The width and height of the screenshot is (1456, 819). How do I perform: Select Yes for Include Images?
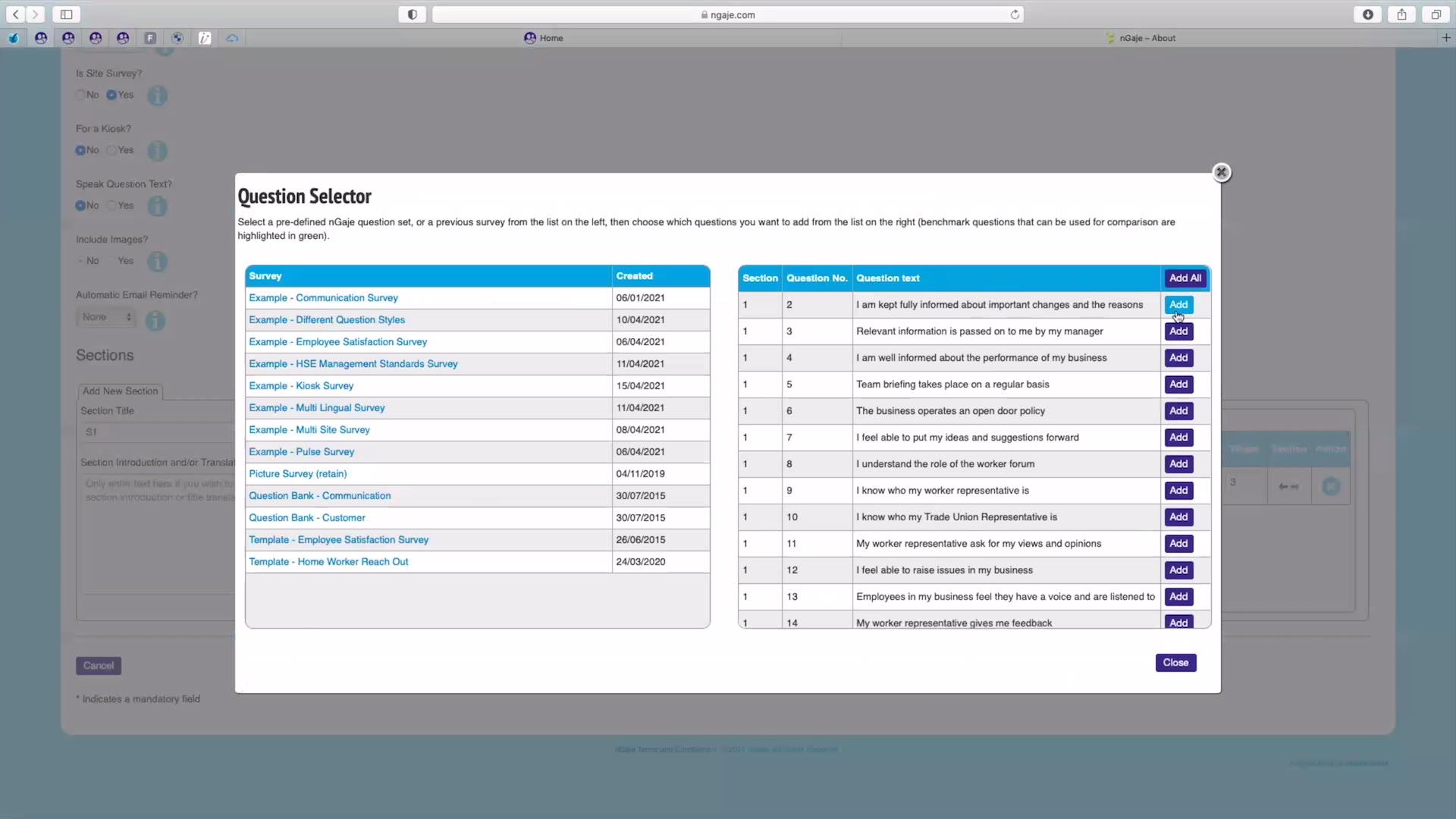coord(111,261)
